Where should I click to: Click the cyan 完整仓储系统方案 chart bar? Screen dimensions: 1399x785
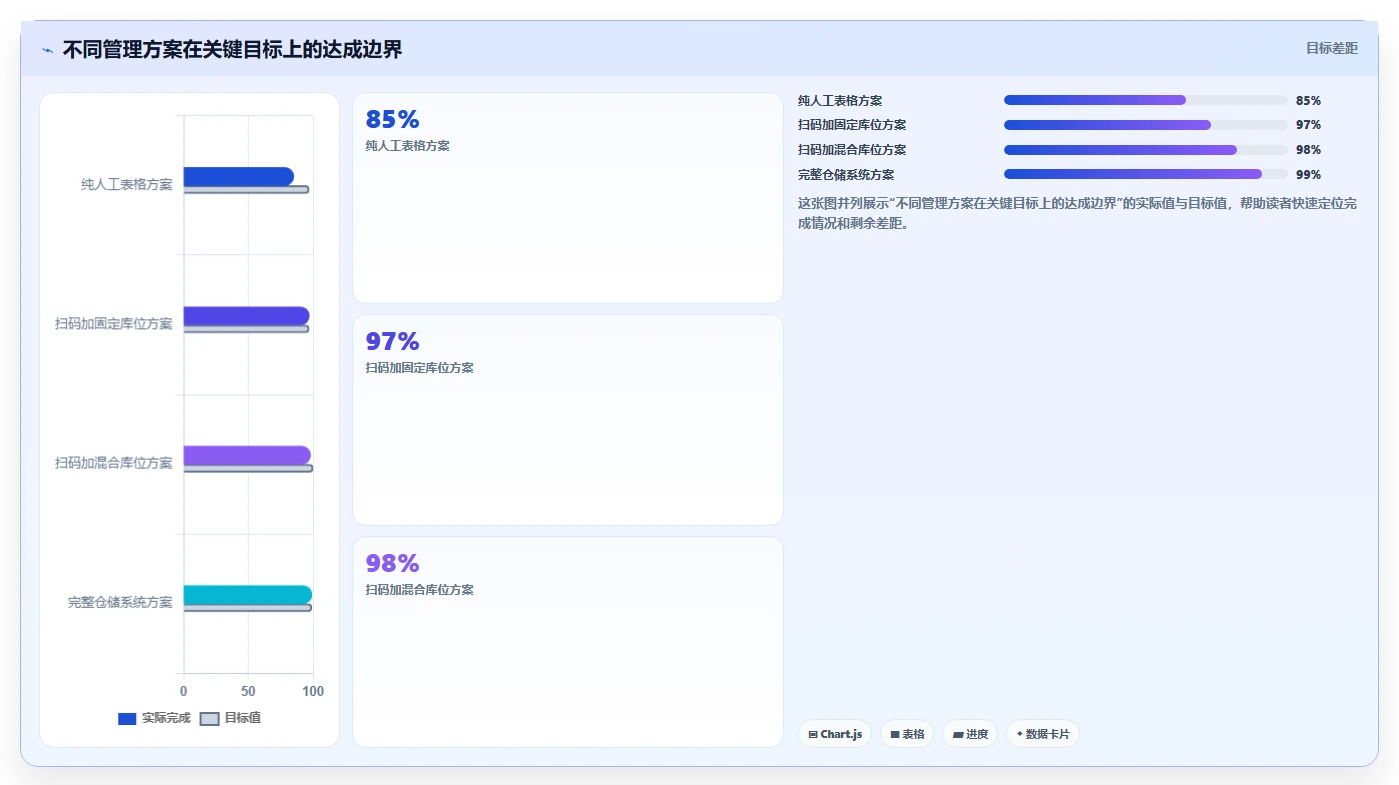[247, 595]
